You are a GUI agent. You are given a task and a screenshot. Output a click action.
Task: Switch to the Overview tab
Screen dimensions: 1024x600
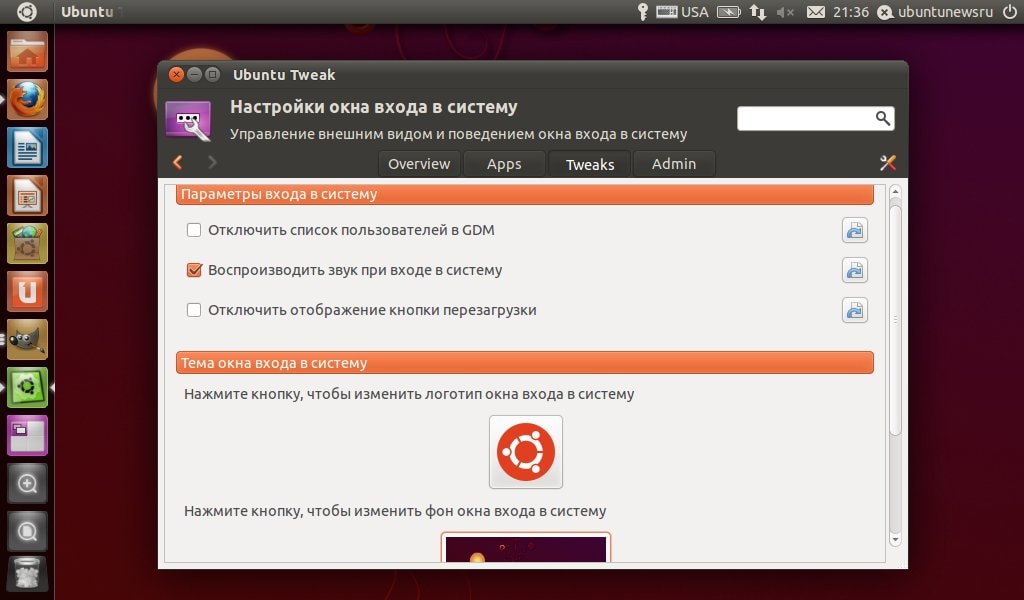pos(419,164)
